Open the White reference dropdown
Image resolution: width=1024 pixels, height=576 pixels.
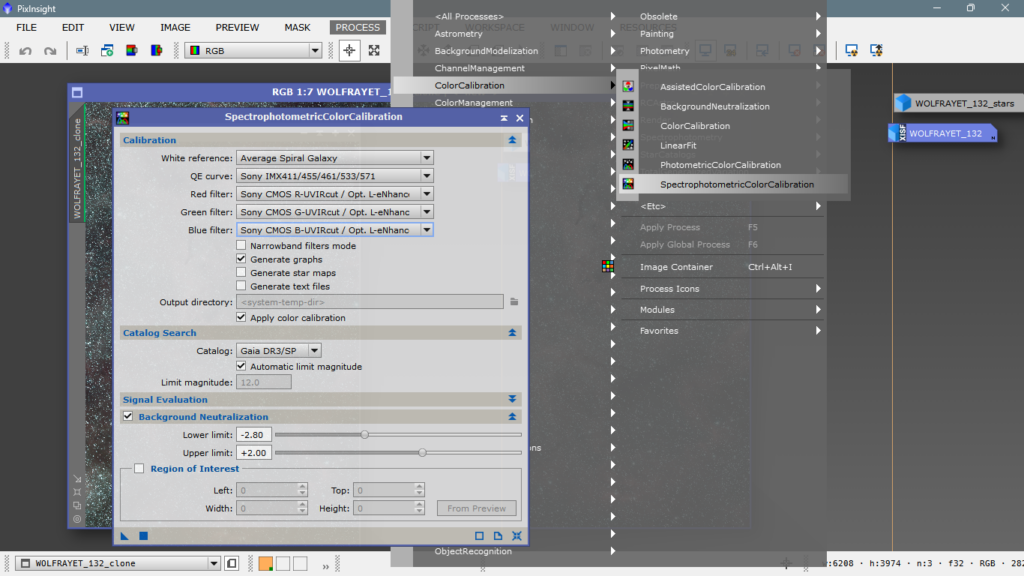(335, 158)
